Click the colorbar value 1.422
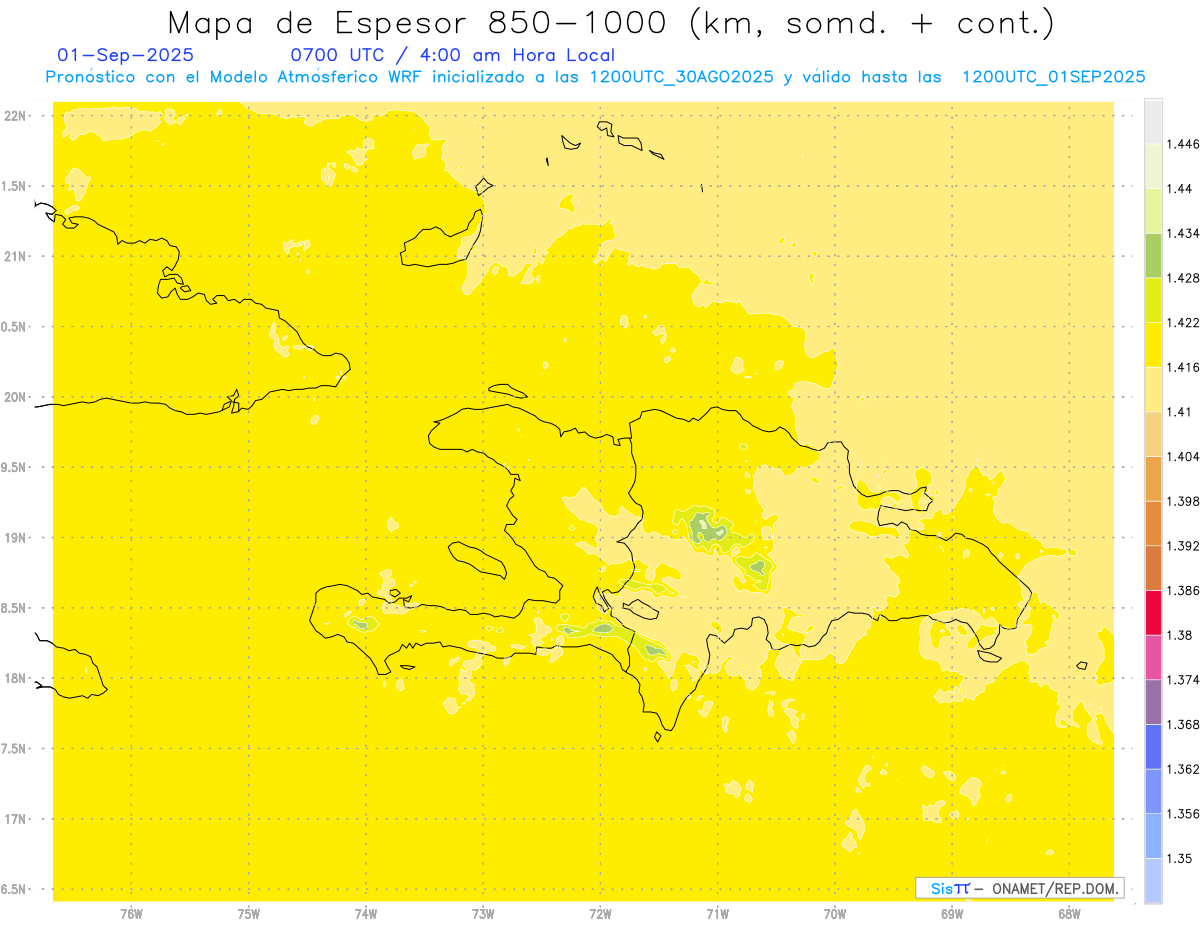The width and height of the screenshot is (1200, 927). point(1185,322)
